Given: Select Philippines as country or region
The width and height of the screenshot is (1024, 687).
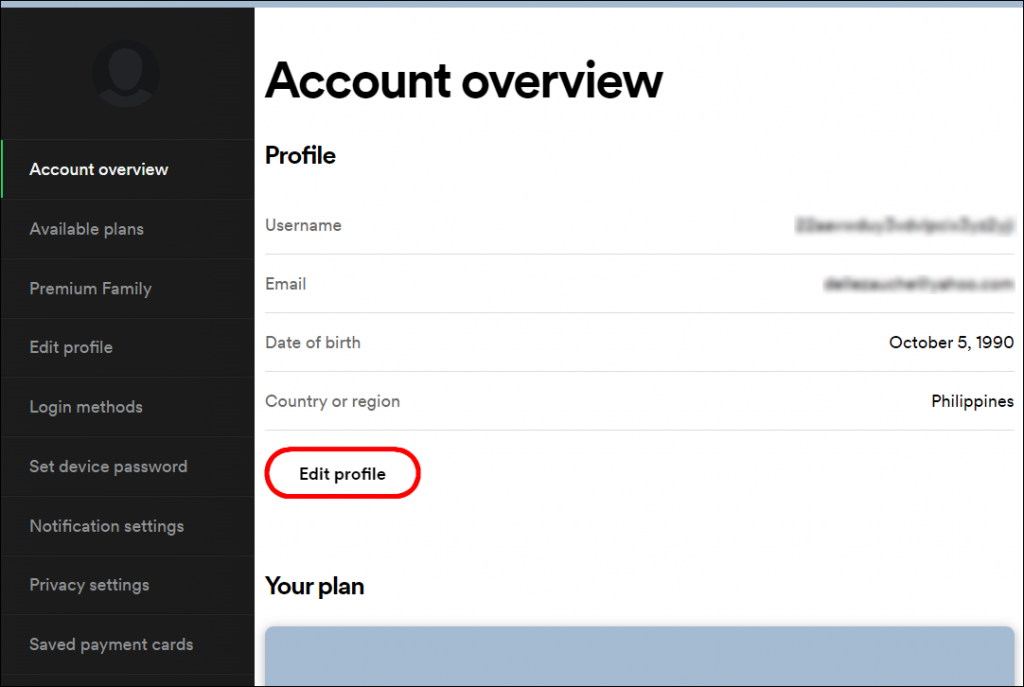Looking at the screenshot, I should [972, 401].
